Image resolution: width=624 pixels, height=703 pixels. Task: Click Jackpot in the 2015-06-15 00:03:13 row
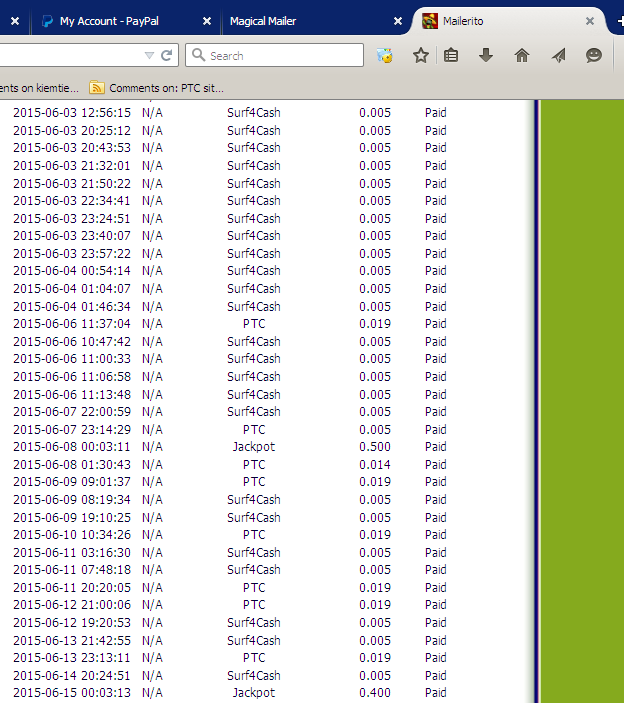point(254,693)
